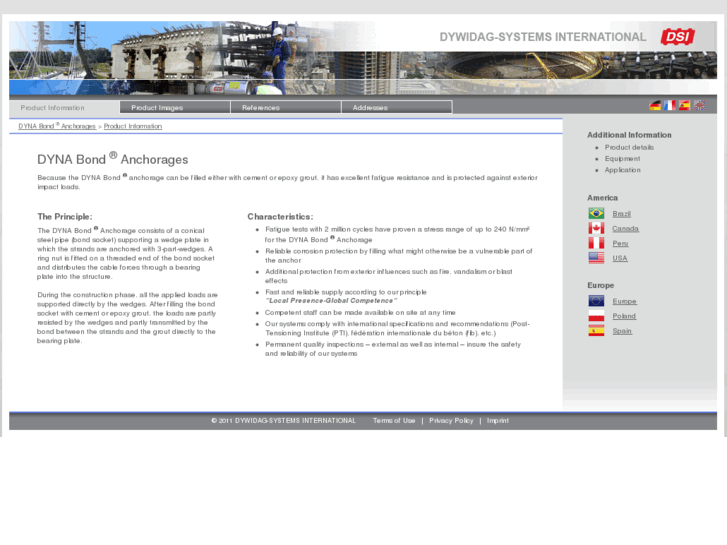
Task: Click the DSI logo in the header
Action: tap(677, 37)
